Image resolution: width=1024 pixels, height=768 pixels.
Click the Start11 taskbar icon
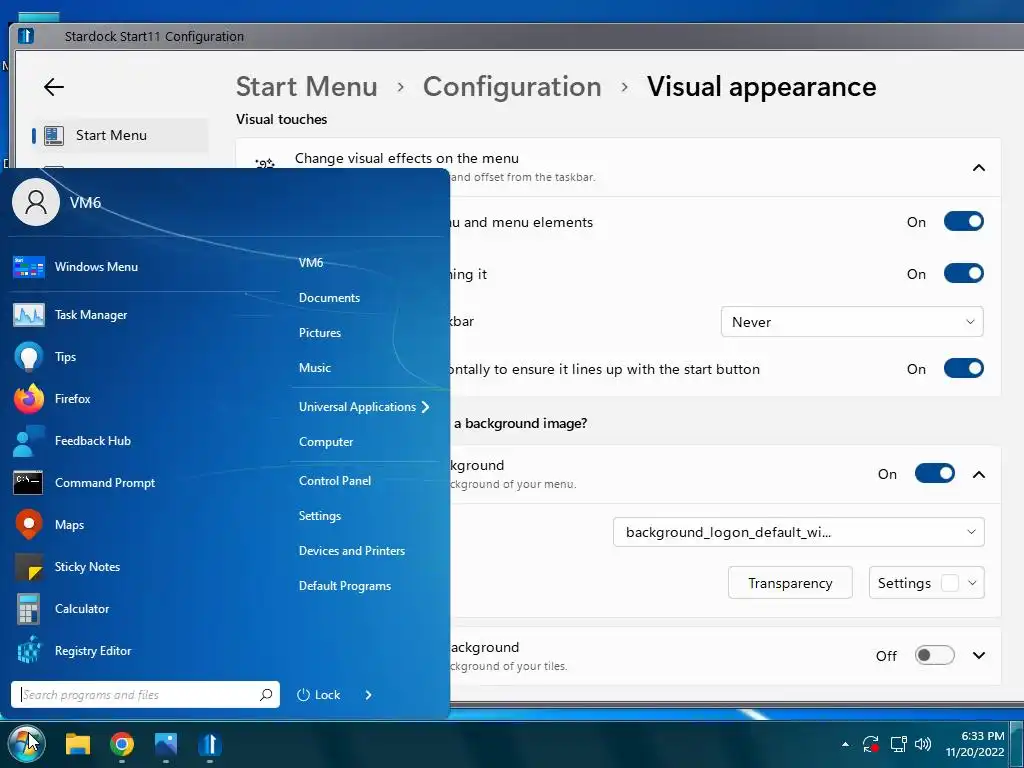point(210,744)
